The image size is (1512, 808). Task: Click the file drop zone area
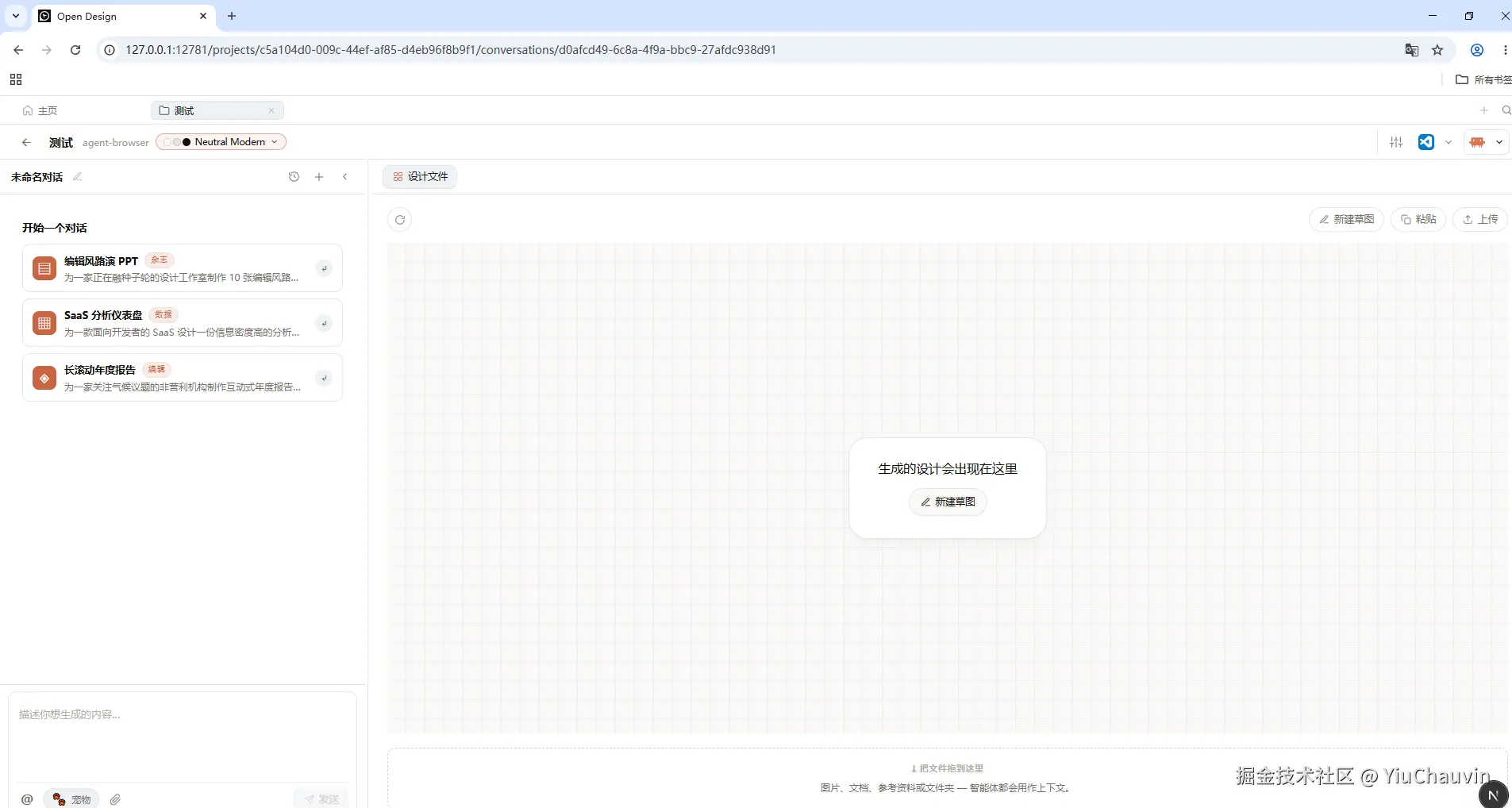[947, 778]
